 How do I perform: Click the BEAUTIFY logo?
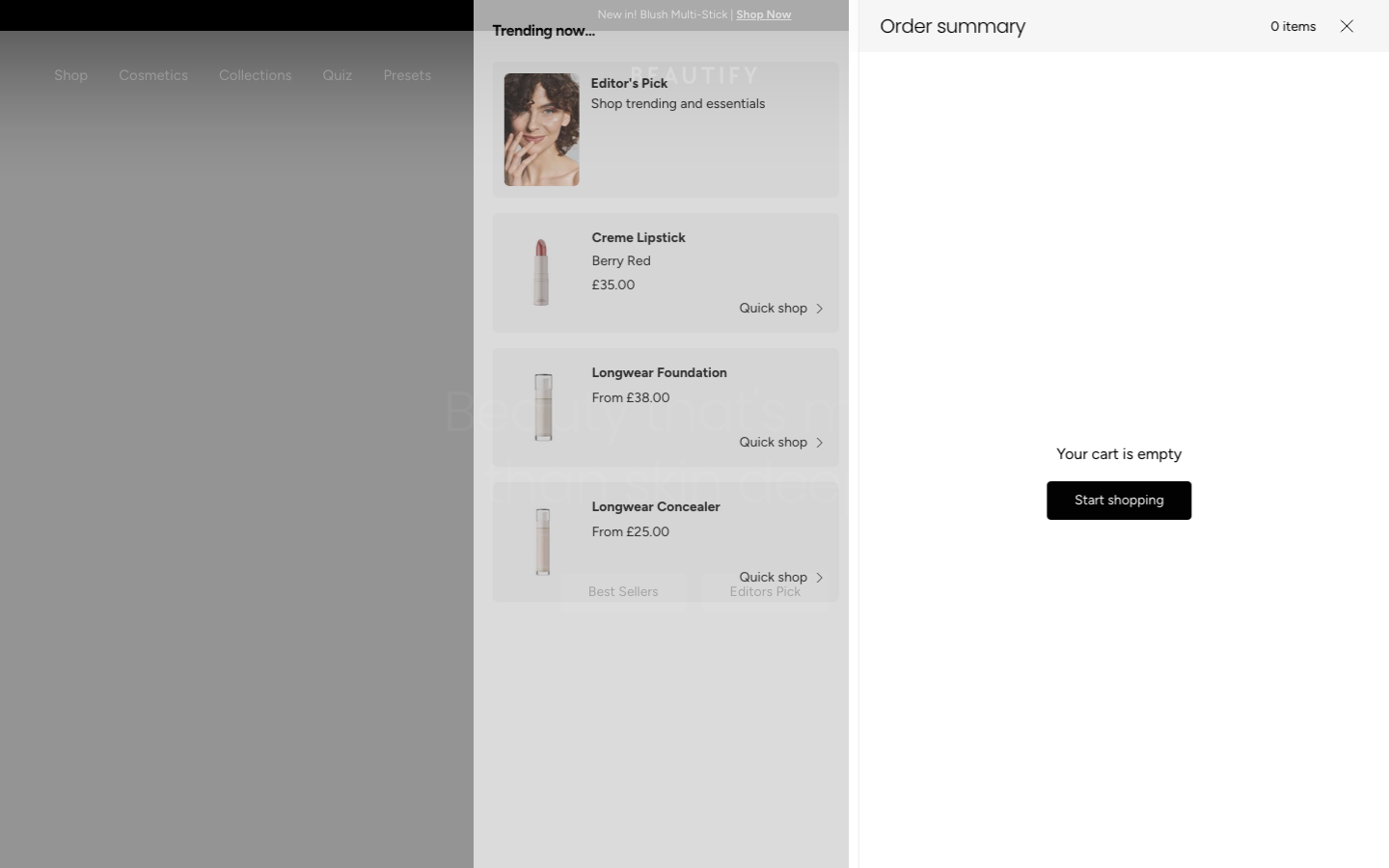(x=694, y=75)
